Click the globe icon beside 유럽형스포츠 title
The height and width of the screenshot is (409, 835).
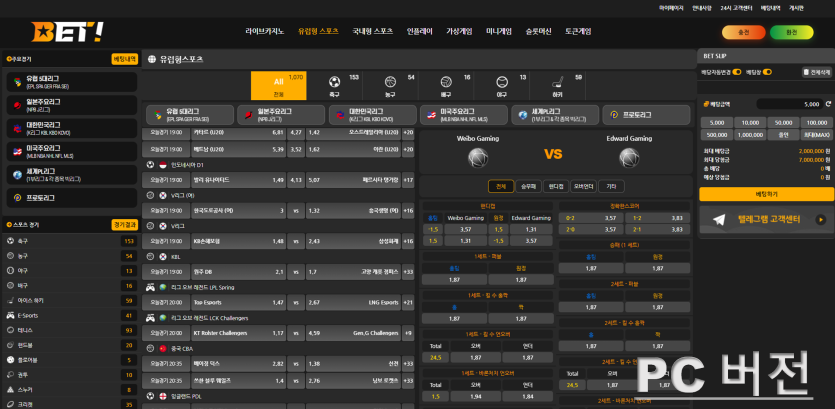click(x=152, y=59)
